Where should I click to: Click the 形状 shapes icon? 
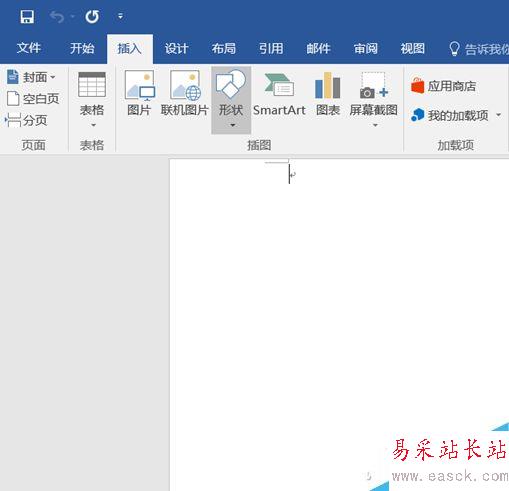click(231, 83)
